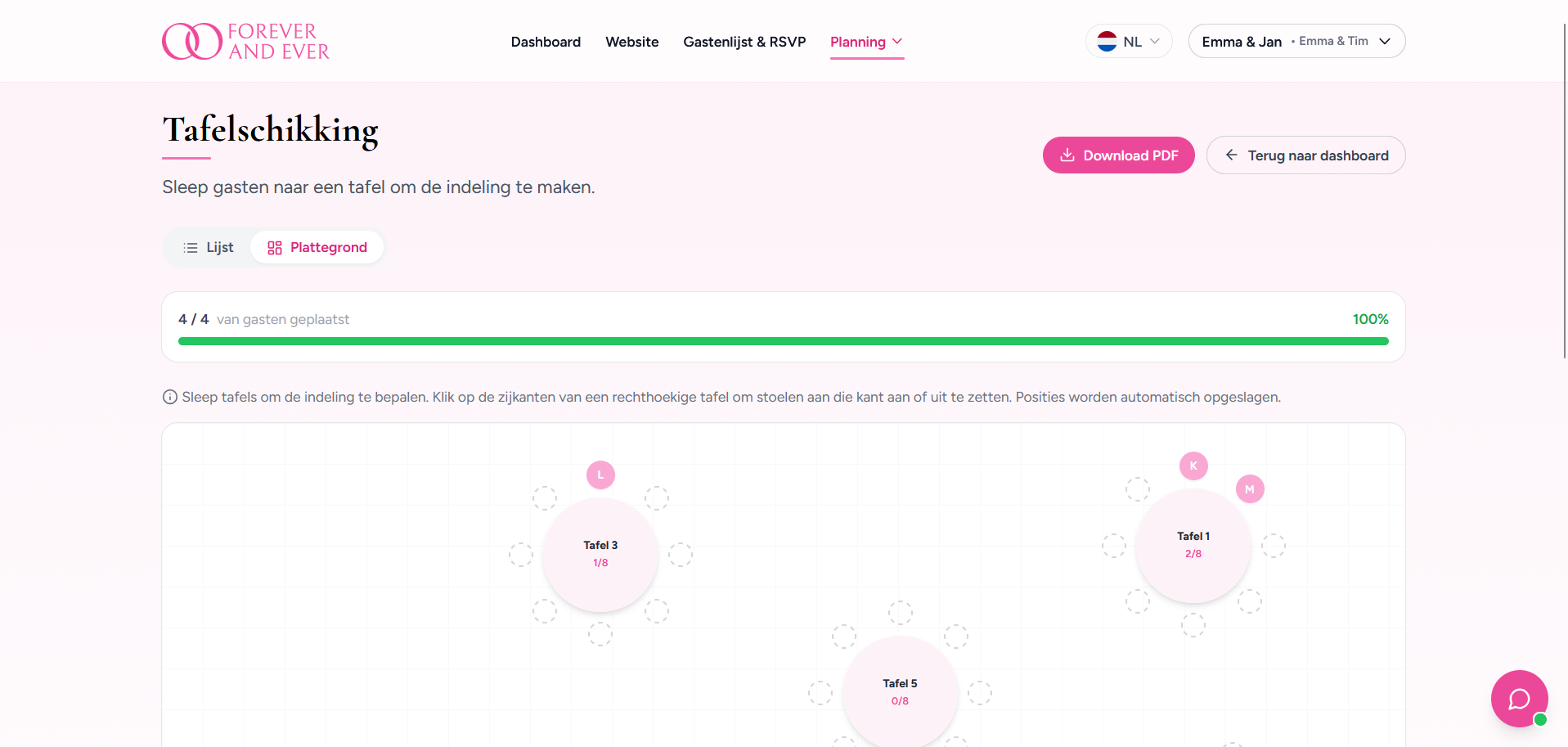Open the Website menu item
The image size is (1568, 747).
tap(631, 42)
